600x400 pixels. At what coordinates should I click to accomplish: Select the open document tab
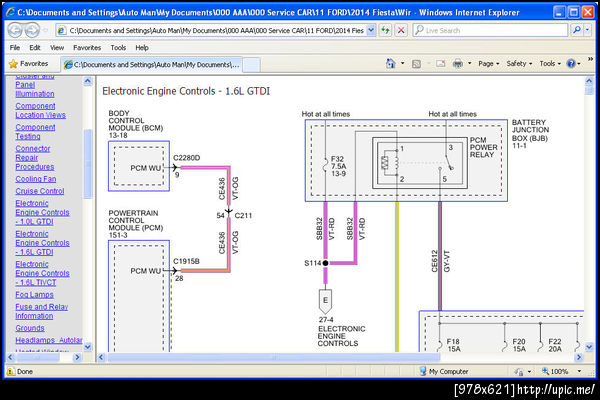click(x=152, y=65)
